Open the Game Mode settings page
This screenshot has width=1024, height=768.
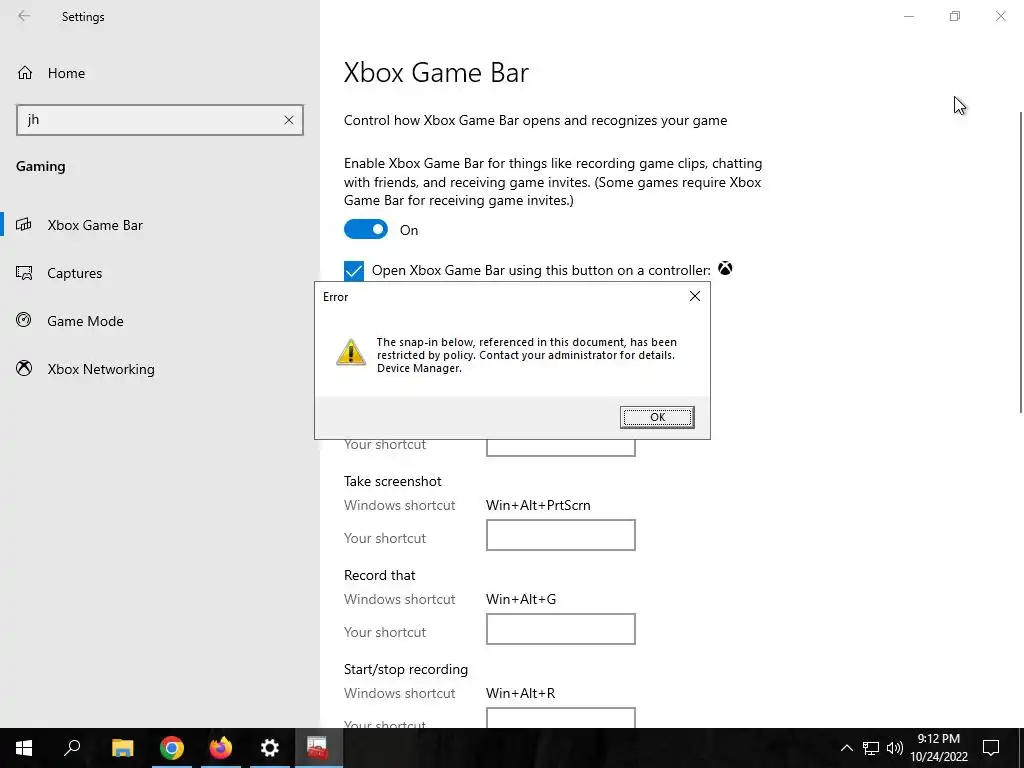click(x=160, y=321)
